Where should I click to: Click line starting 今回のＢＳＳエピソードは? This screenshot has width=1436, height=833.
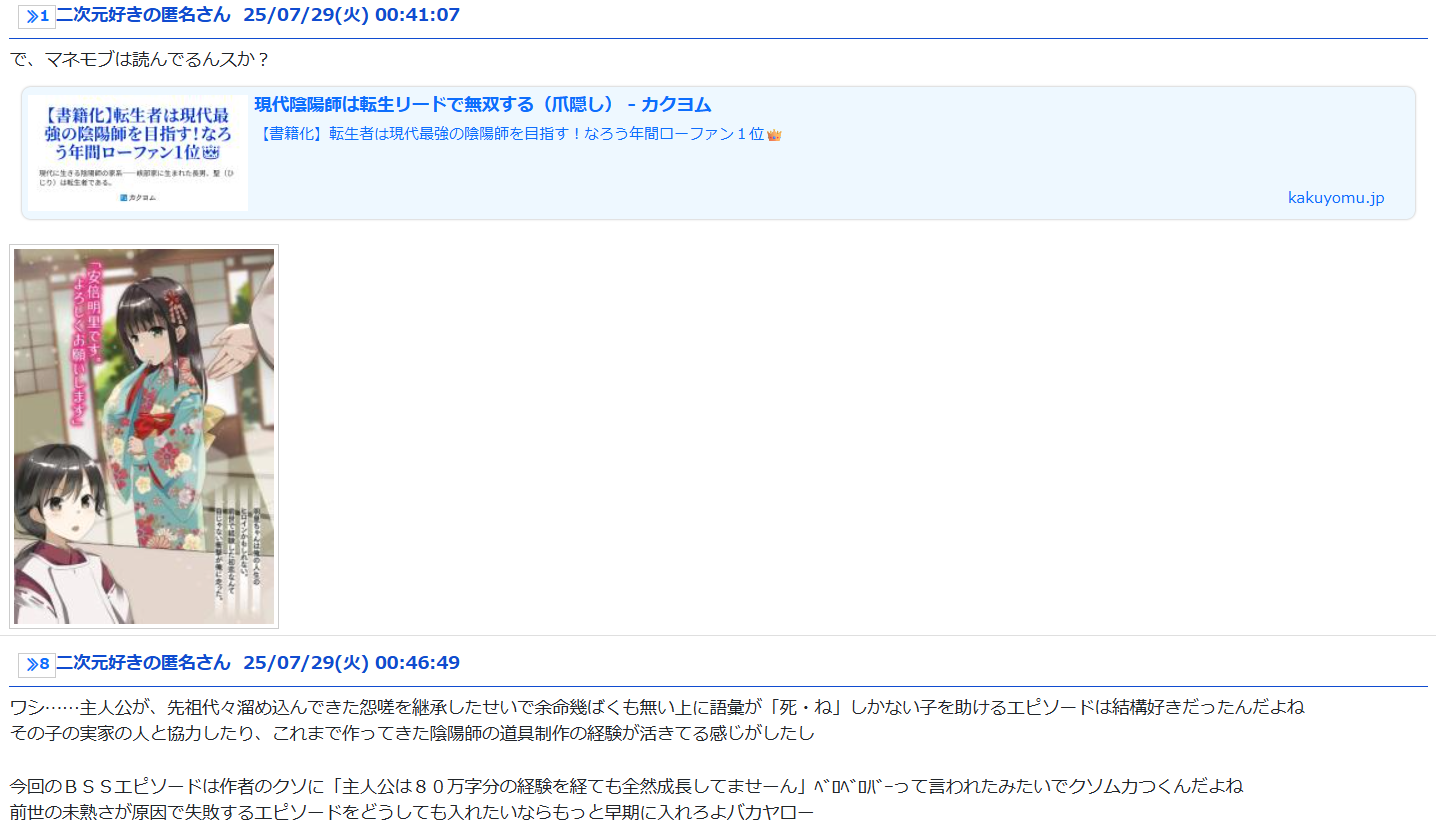tap(626, 786)
